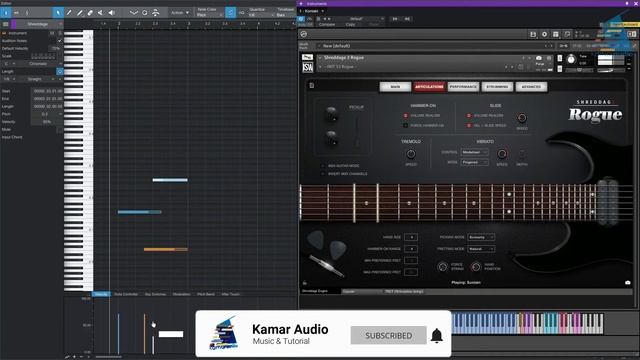
Task: Switch to the STRUMMING tab
Action: coord(497,87)
